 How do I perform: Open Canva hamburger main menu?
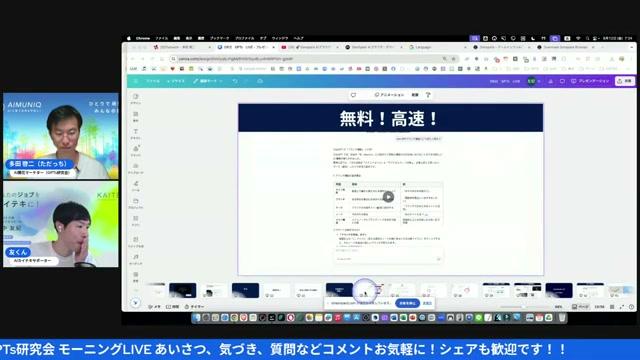coord(135,81)
